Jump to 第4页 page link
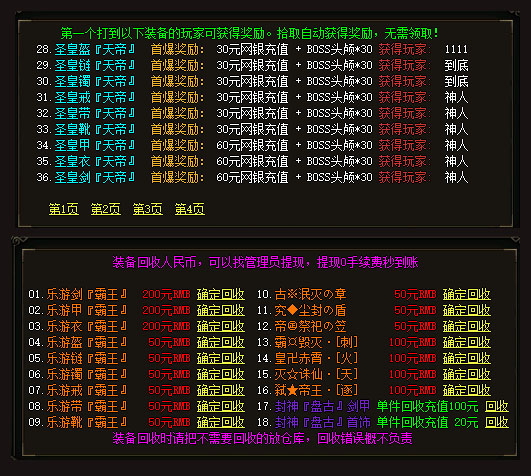The image size is (531, 476). click(190, 209)
